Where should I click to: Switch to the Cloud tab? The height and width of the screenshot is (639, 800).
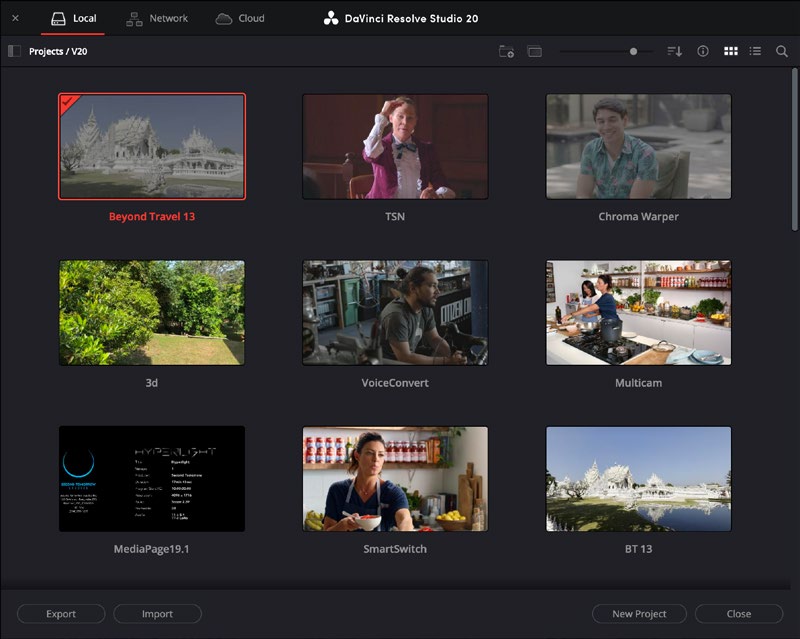pyautogui.click(x=240, y=19)
